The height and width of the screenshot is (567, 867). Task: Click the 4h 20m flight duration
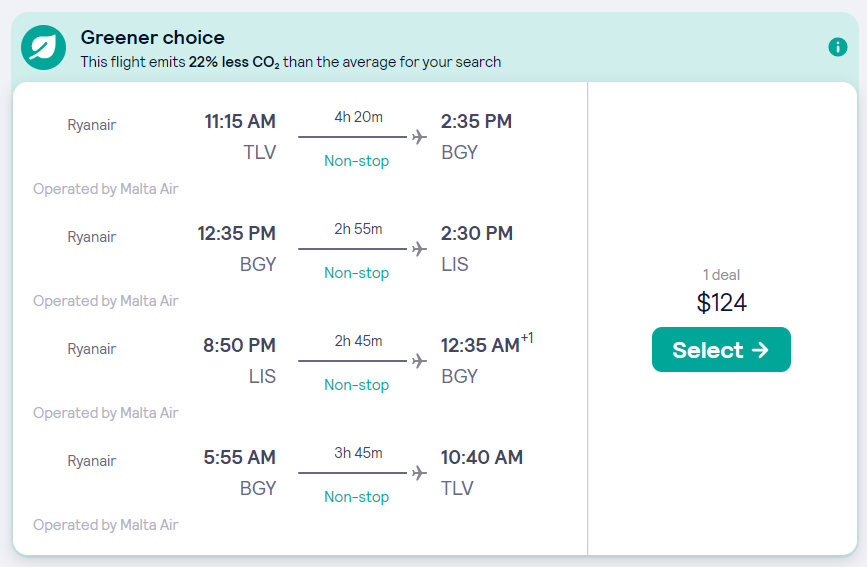(358, 117)
